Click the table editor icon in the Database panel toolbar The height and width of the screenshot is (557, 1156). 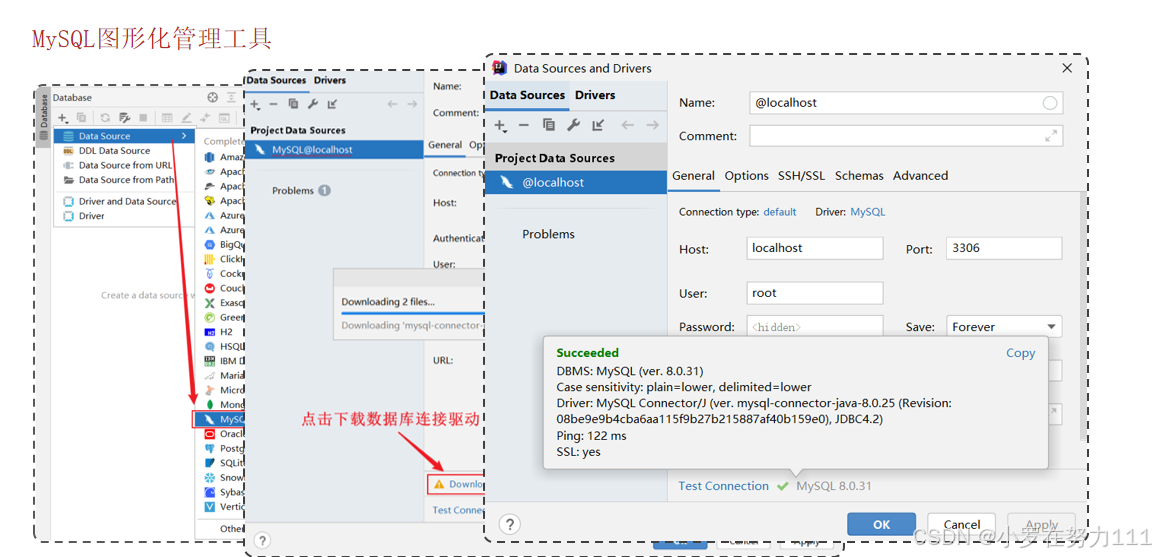[167, 117]
